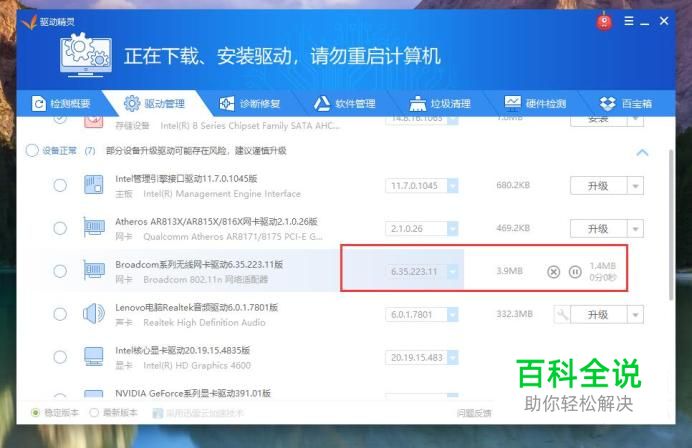This screenshot has width=692, height=448.
Task: Go to the 软件管理 tab
Action: (x=345, y=104)
